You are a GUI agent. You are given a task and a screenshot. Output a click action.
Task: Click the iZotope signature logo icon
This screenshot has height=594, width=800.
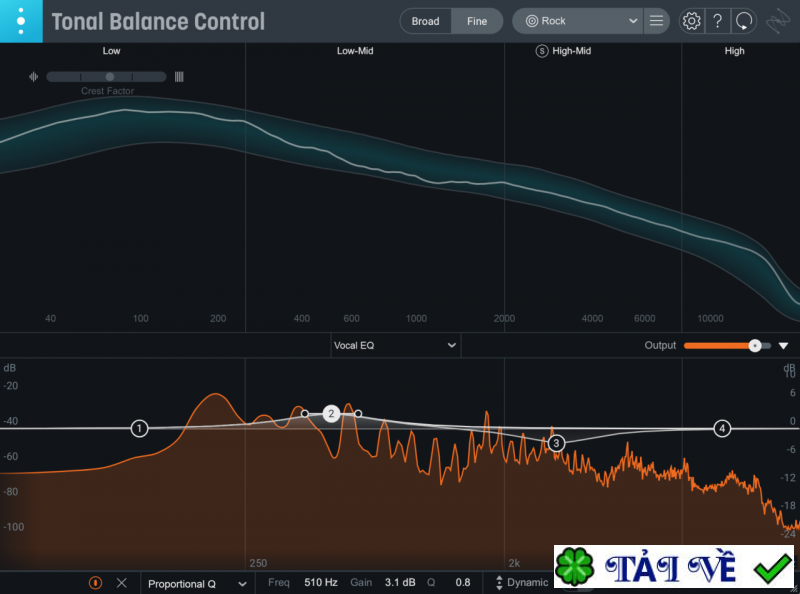778,20
